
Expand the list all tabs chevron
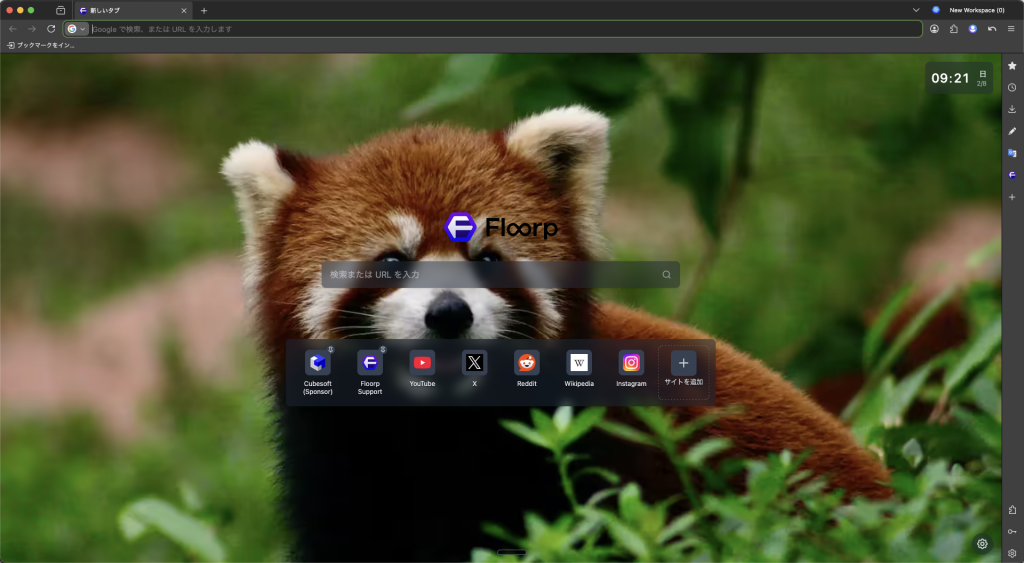coord(917,10)
